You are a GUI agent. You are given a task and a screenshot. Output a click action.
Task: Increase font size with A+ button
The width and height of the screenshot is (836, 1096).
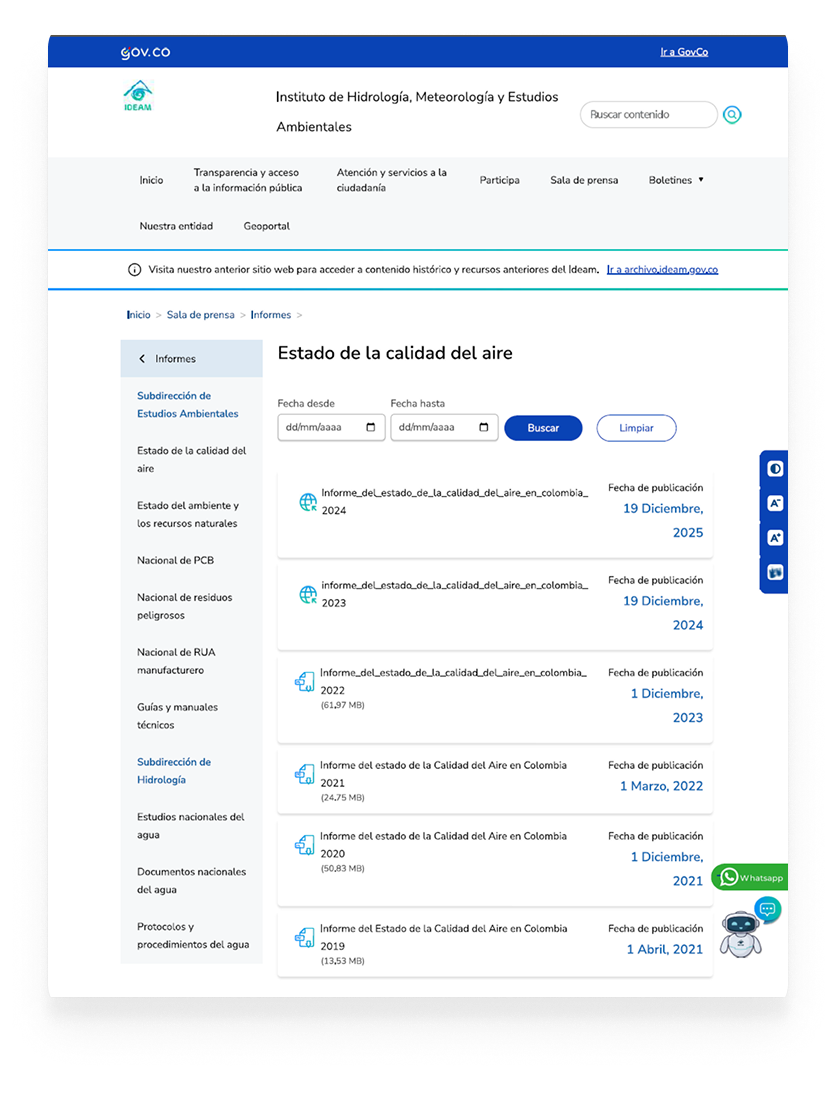[x=775, y=538]
